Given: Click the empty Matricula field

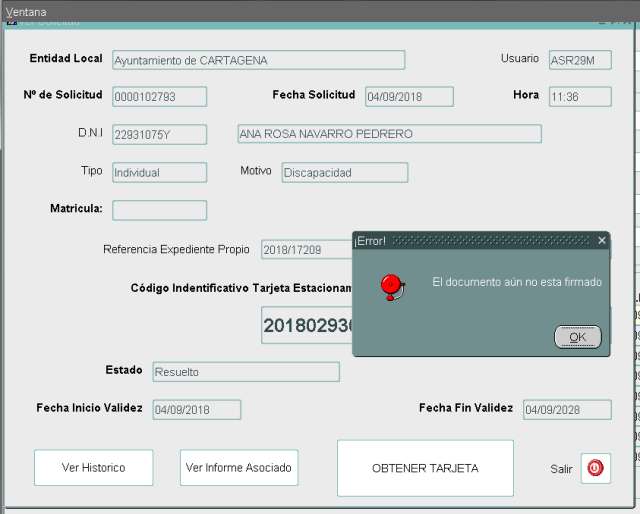Looking at the screenshot, I should [159, 210].
